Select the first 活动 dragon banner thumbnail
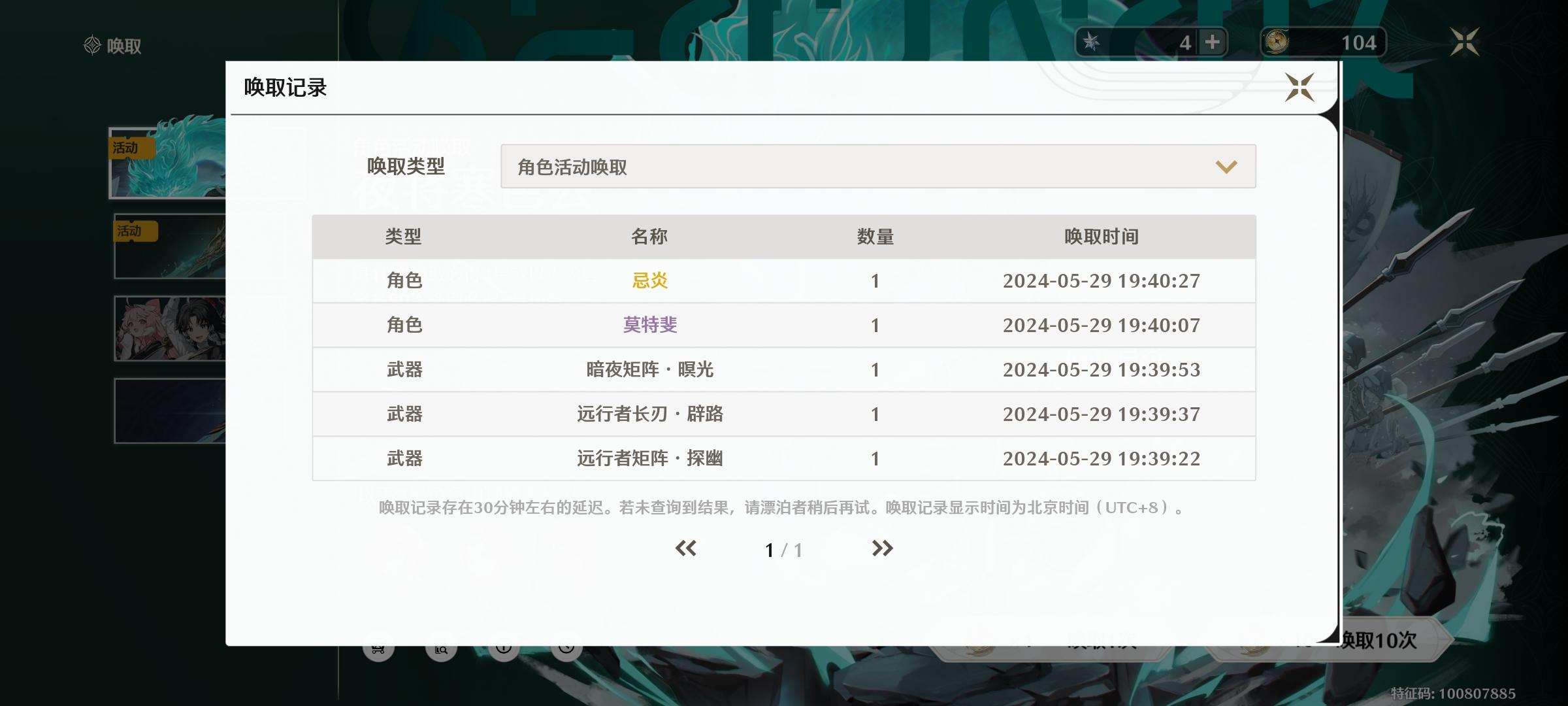The height and width of the screenshot is (706, 1568). coord(167,163)
